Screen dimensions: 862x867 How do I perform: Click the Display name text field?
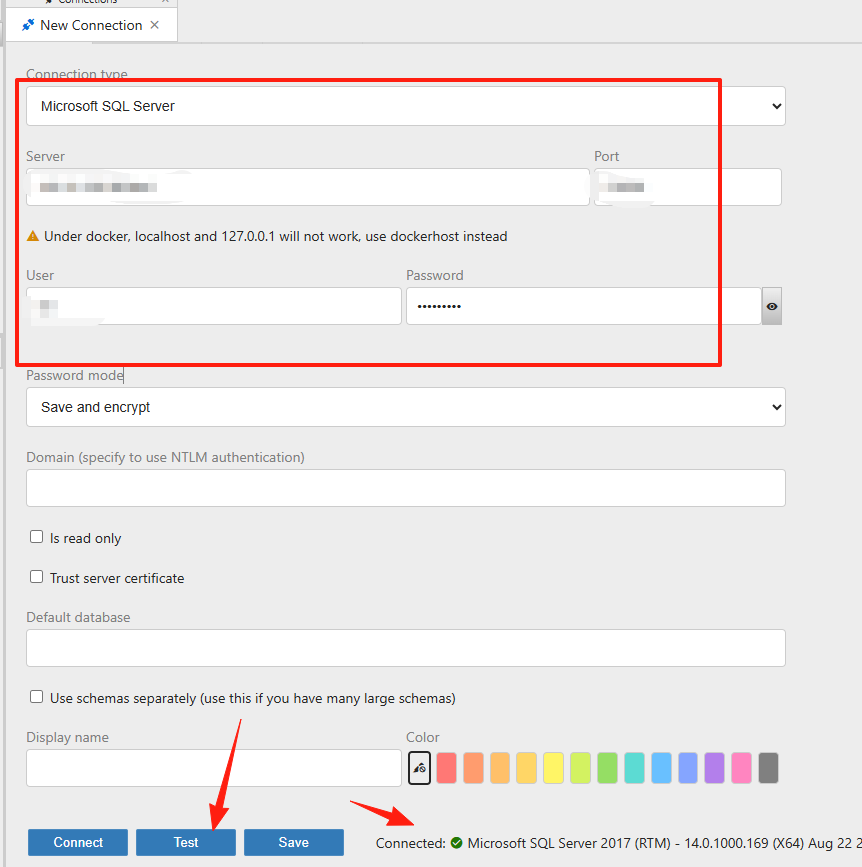tap(213, 767)
